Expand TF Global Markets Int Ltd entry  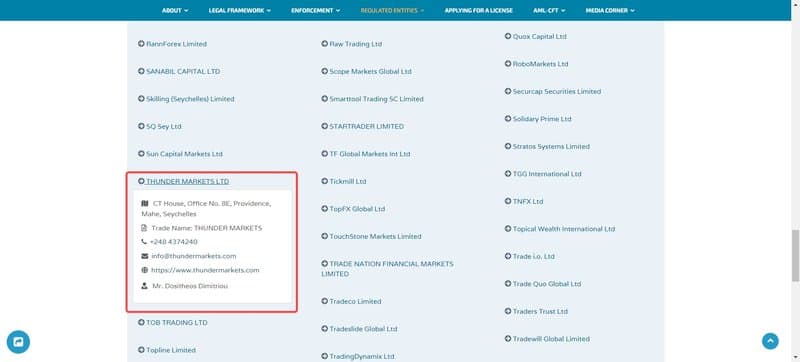[366, 154]
